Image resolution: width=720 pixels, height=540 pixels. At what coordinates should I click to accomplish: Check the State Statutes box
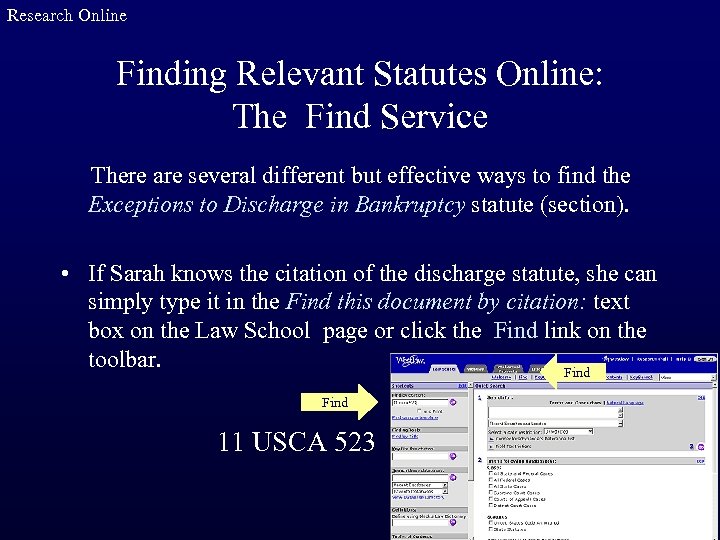(x=491, y=529)
